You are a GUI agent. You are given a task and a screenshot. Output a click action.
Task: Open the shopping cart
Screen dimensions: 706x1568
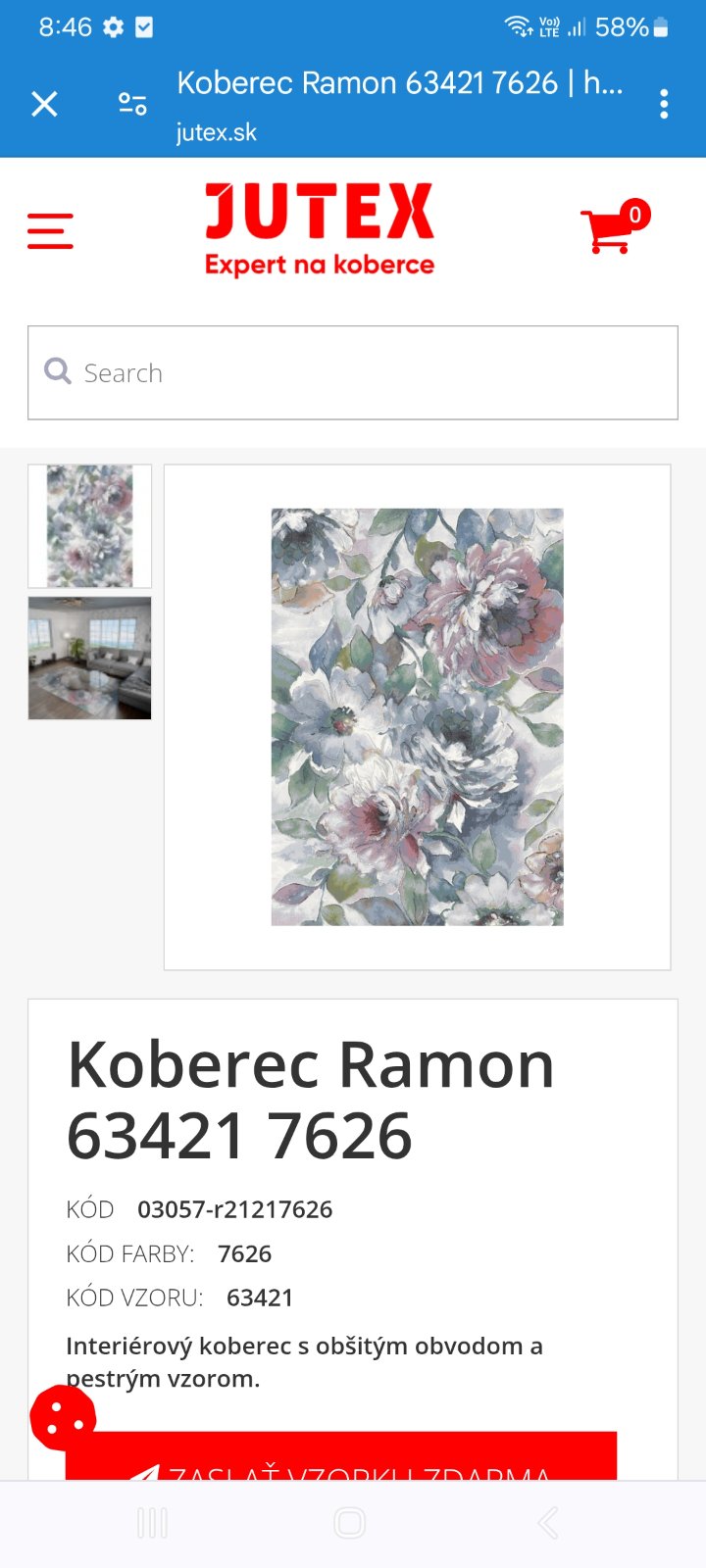[607, 231]
